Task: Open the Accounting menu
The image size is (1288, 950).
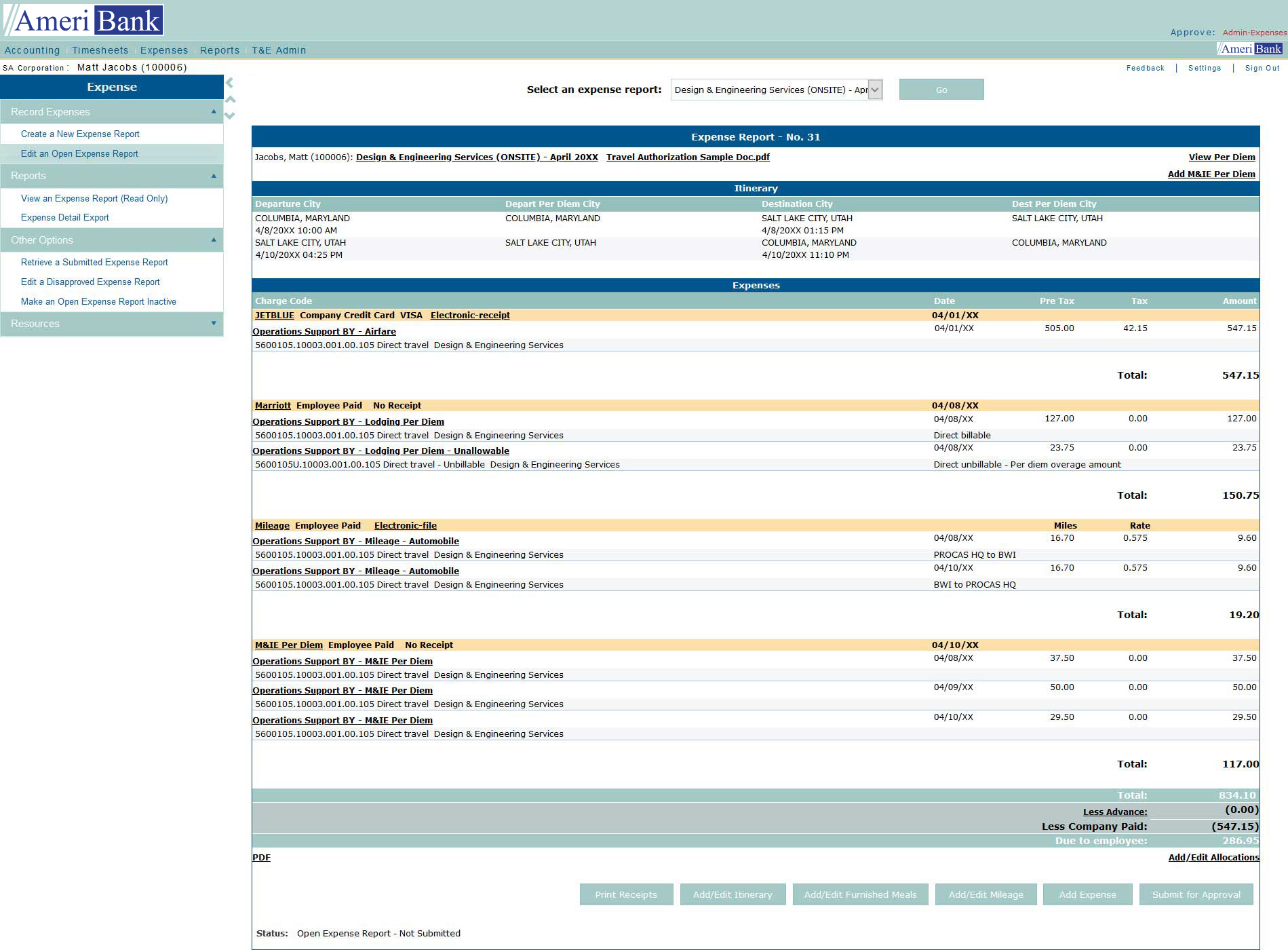Action: [x=32, y=50]
